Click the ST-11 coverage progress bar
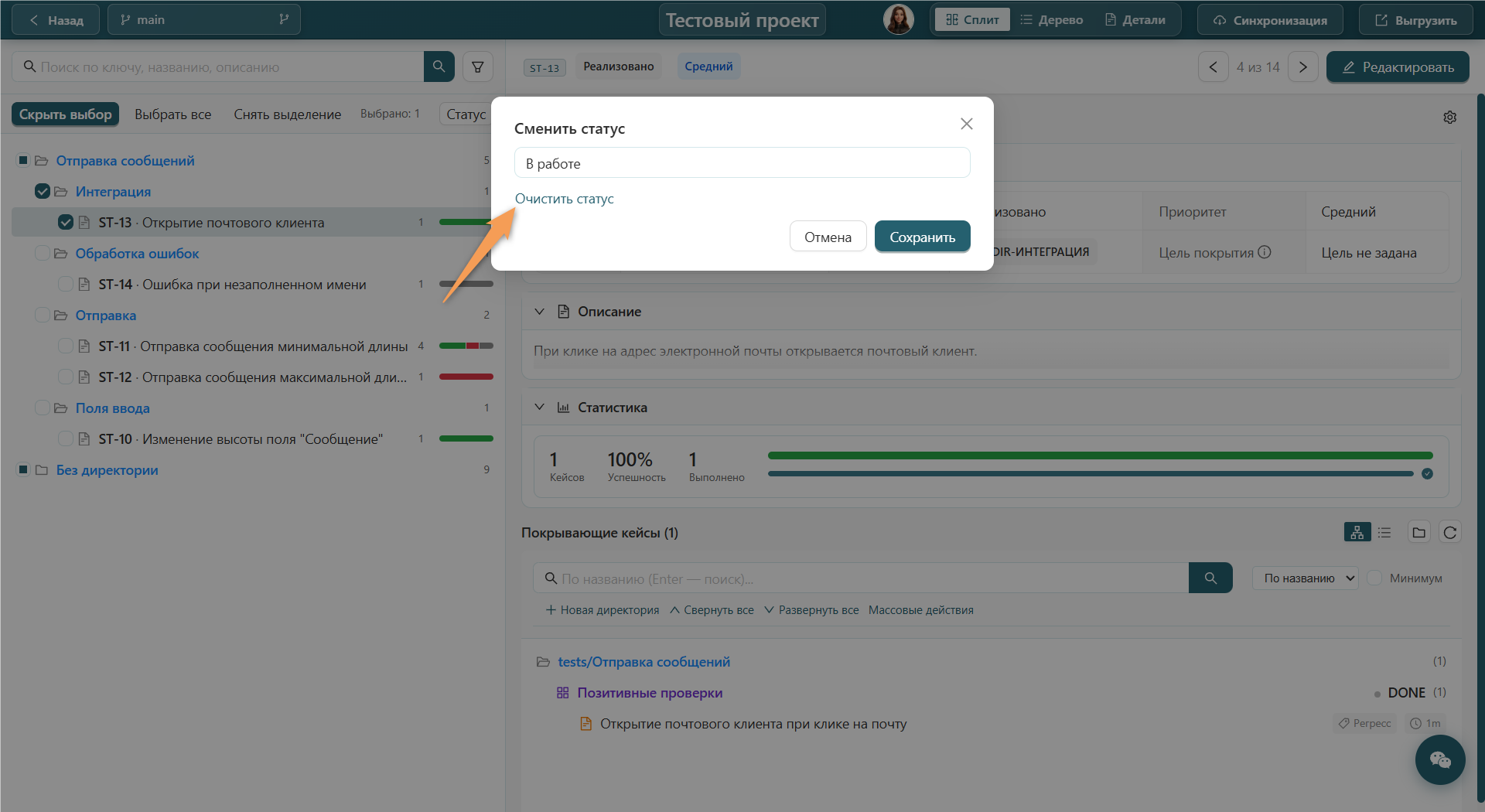The image size is (1485, 812). pos(466,346)
